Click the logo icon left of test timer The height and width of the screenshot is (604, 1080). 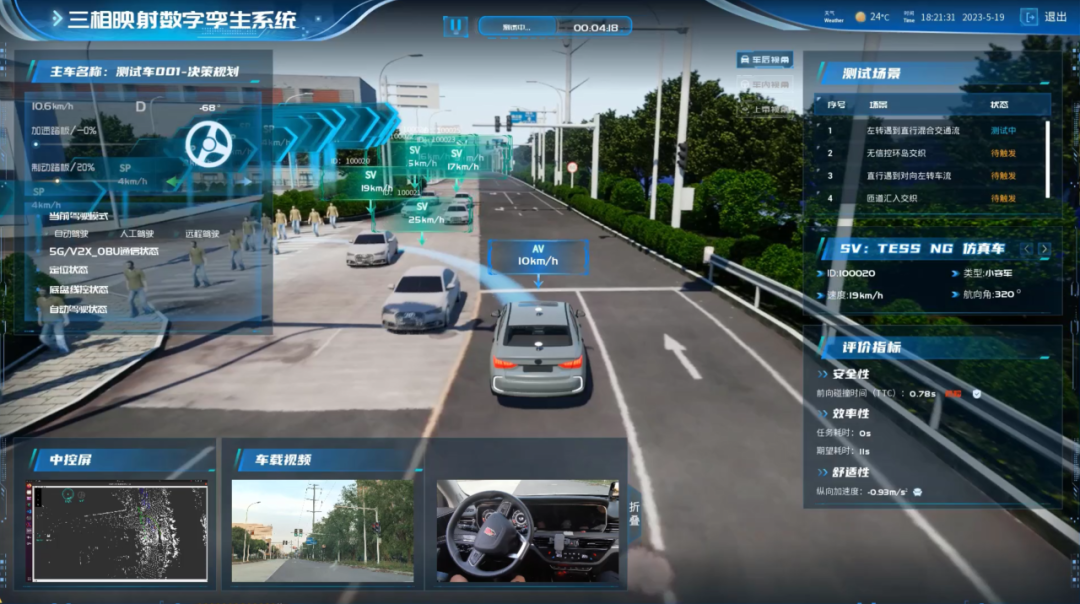coord(455,27)
